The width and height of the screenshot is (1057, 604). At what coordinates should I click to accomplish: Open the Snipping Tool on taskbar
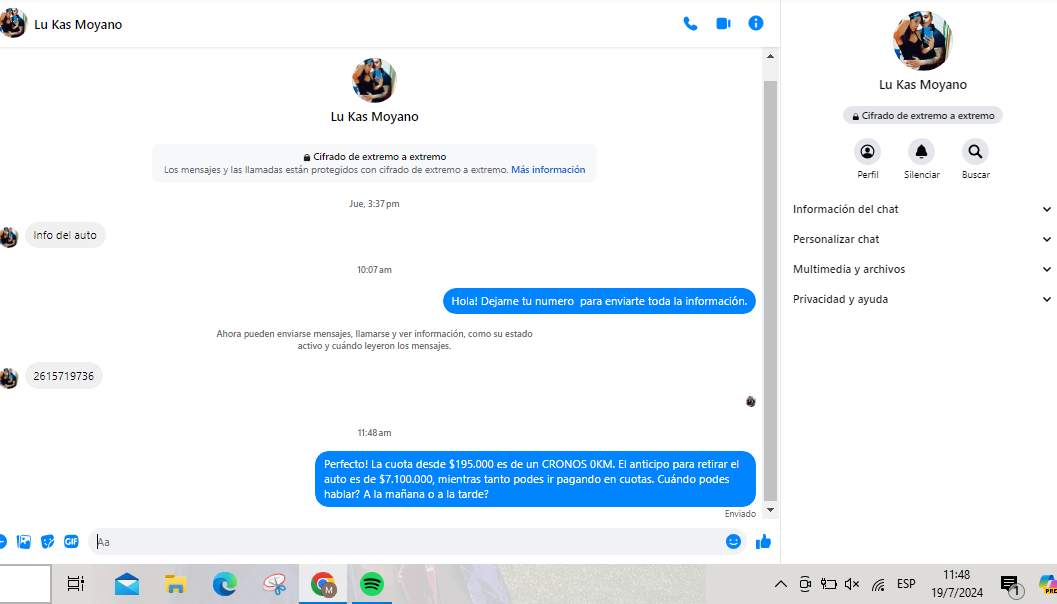[x=274, y=584]
